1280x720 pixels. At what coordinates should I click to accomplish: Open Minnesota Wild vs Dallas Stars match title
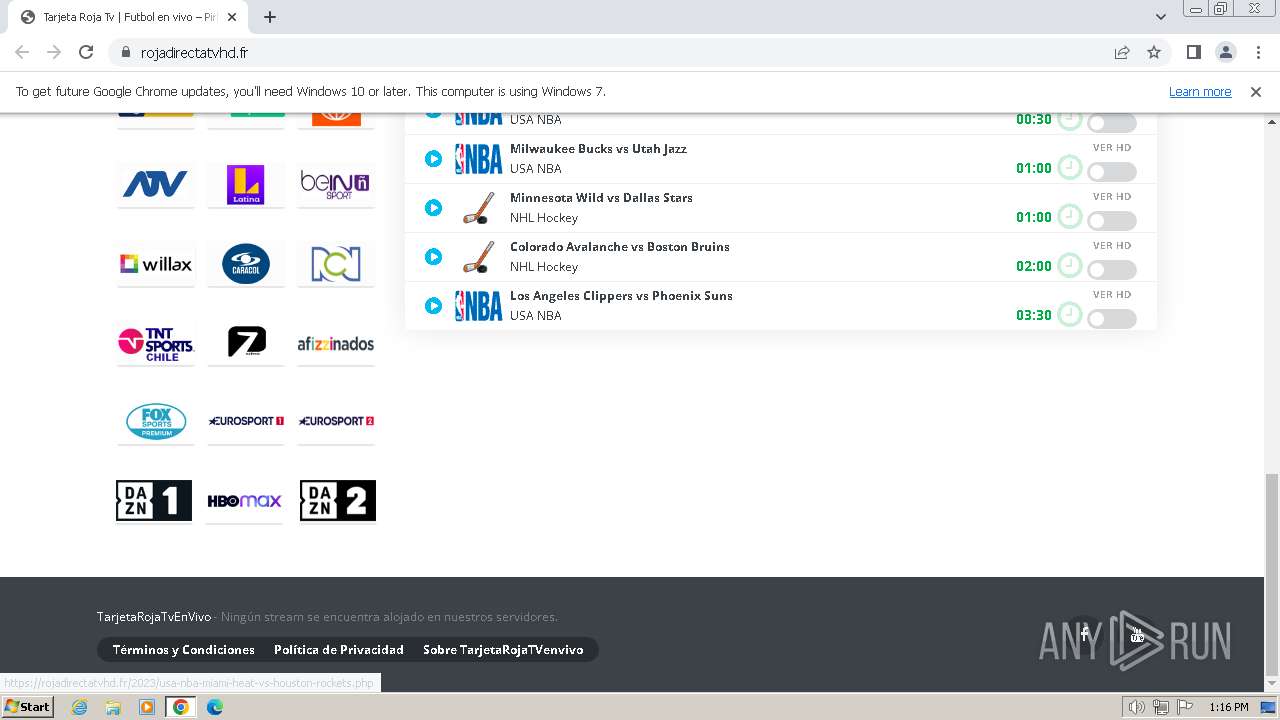coord(601,197)
